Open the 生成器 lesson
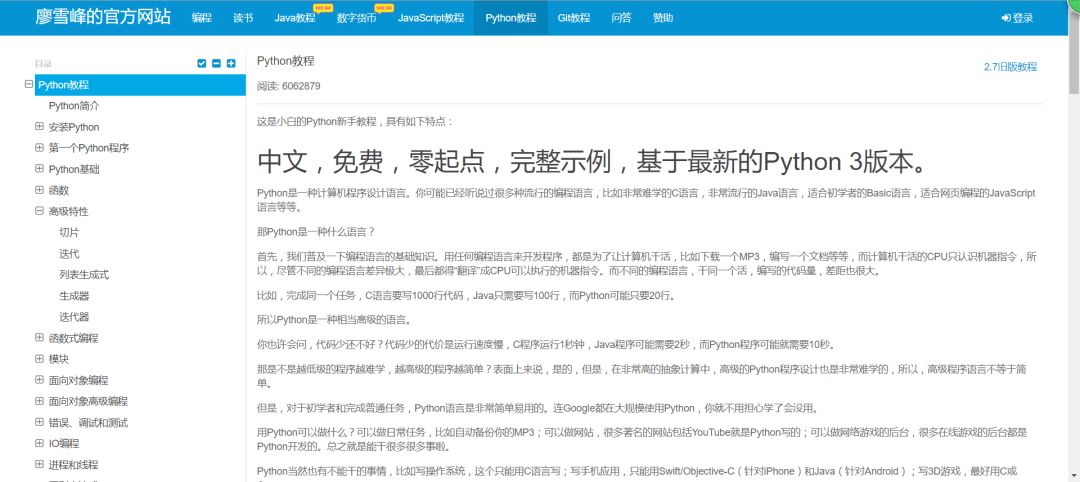Viewport: 1080px width, 482px height. point(74,295)
